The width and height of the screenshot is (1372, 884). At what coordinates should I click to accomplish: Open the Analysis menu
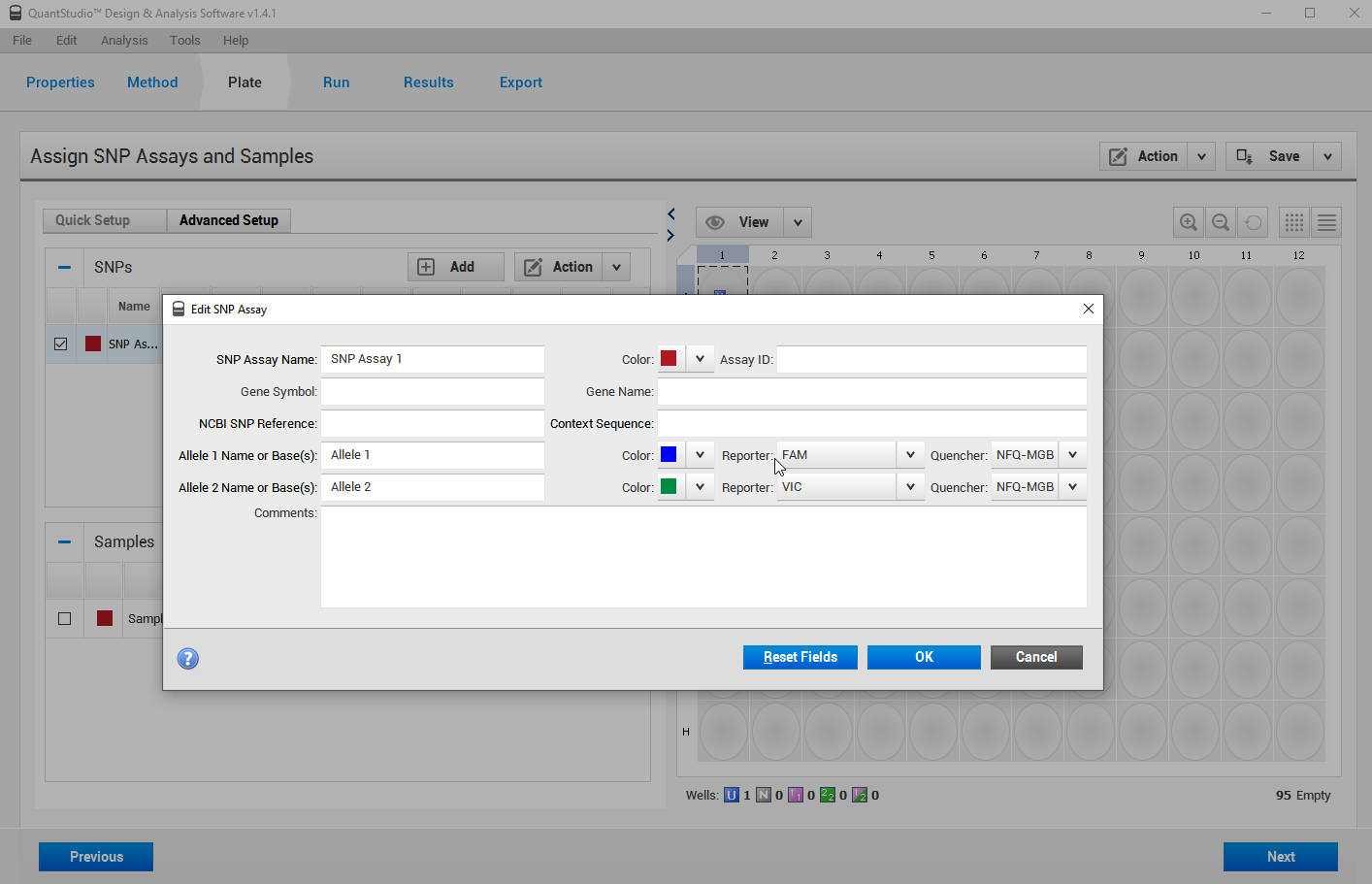[x=124, y=41]
